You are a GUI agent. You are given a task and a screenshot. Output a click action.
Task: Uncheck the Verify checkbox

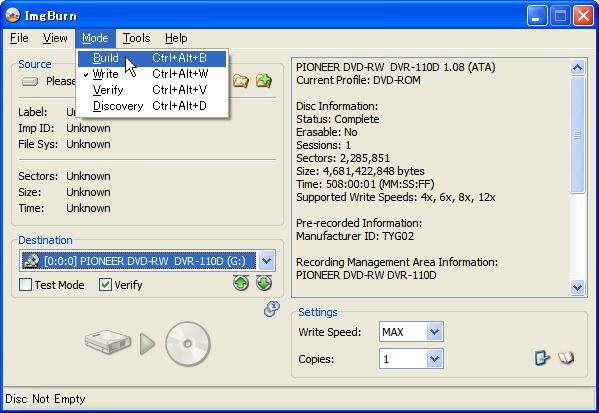(105, 285)
